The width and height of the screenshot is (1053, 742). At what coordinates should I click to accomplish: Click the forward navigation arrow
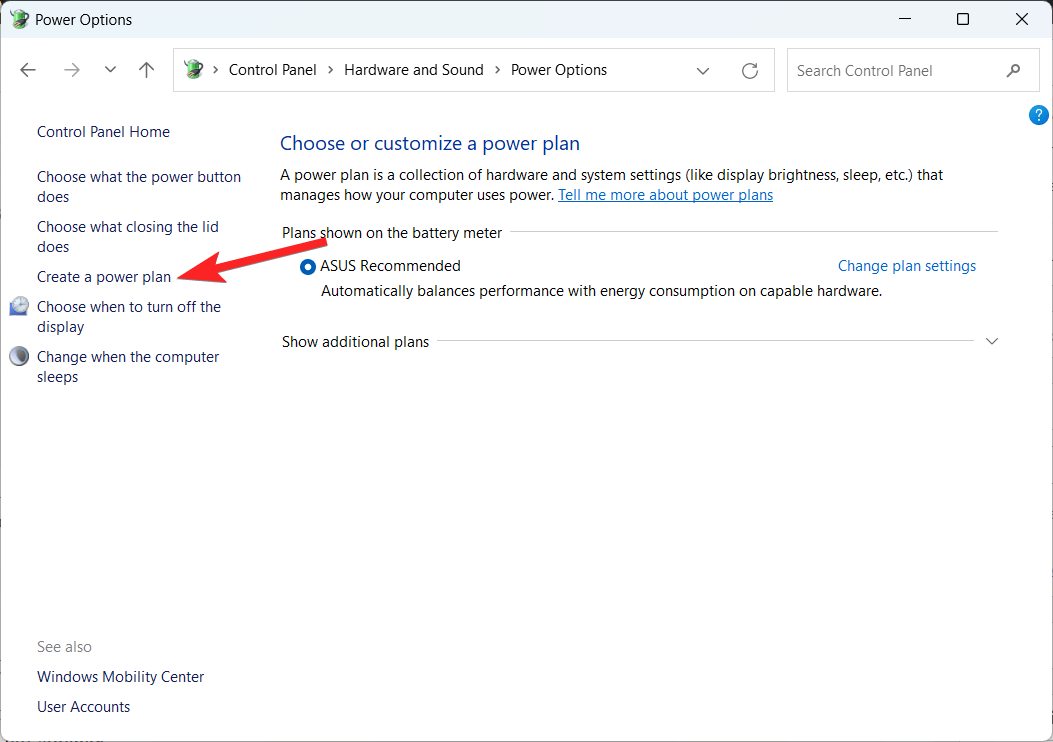[x=71, y=69]
